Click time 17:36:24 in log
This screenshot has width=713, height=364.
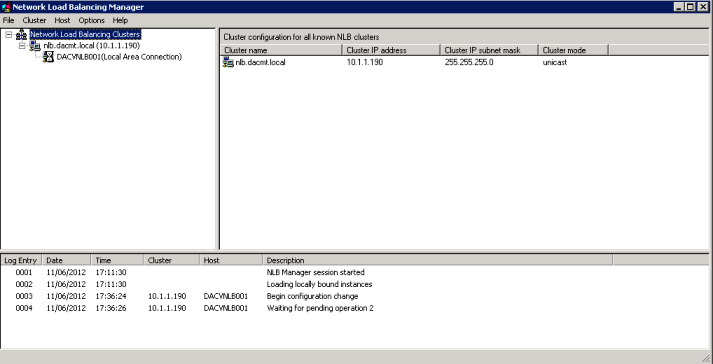(x=111, y=296)
